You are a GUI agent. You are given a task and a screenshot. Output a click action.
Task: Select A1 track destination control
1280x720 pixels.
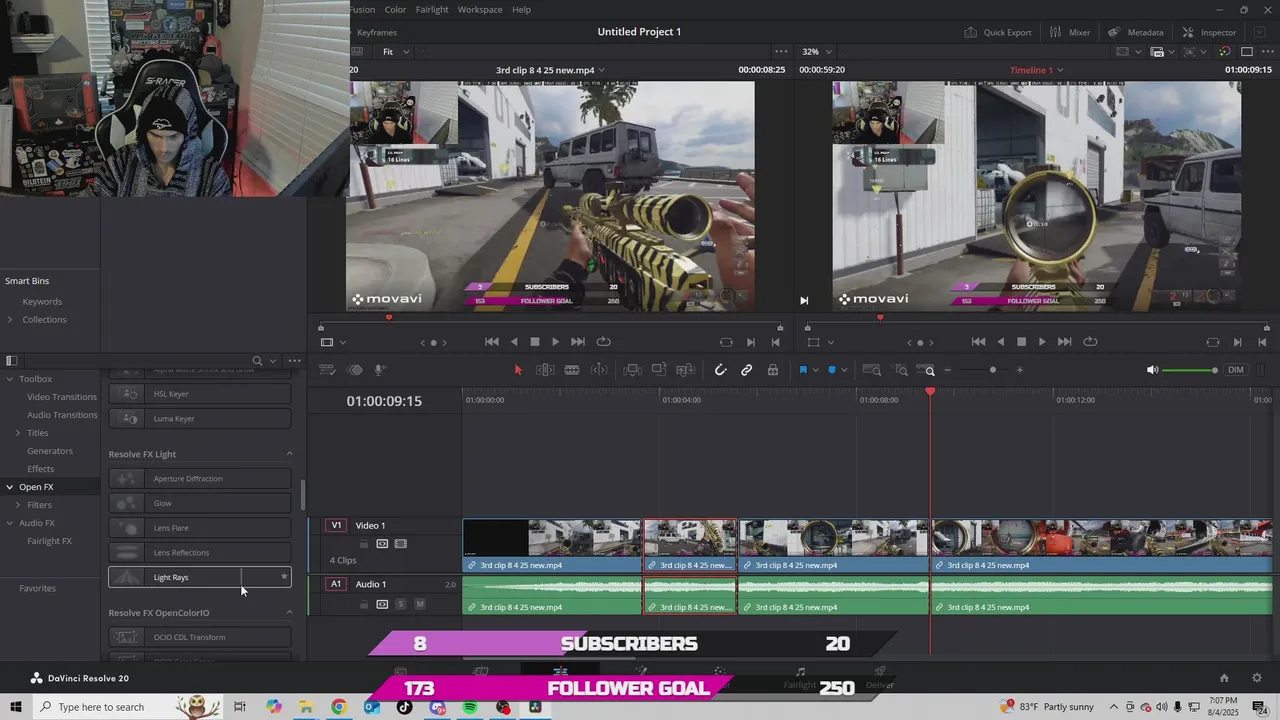coord(337,584)
